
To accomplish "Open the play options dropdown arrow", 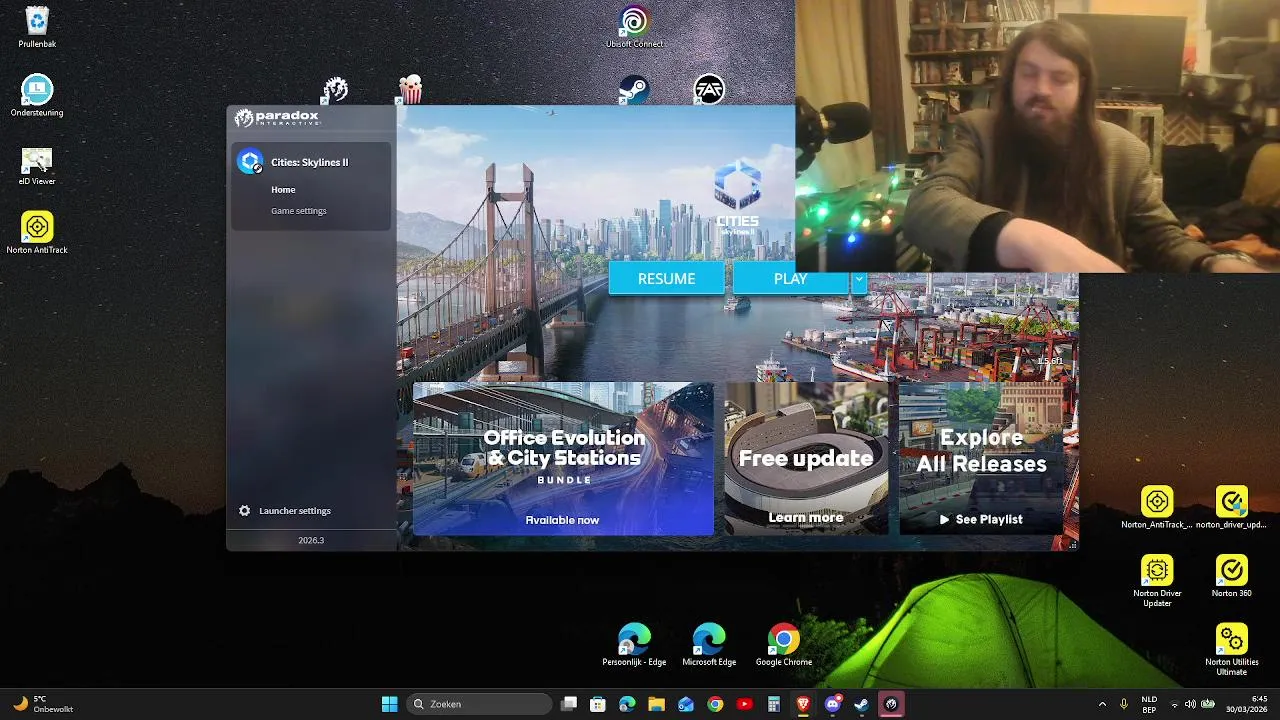I will (x=858, y=279).
